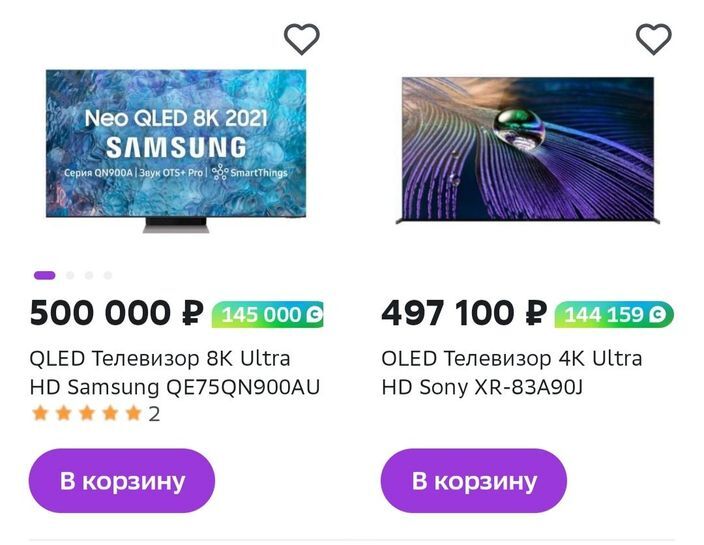The height and width of the screenshot is (545, 704).
Task: Select first purple image carousel indicator
Action: pyautogui.click(x=44, y=275)
